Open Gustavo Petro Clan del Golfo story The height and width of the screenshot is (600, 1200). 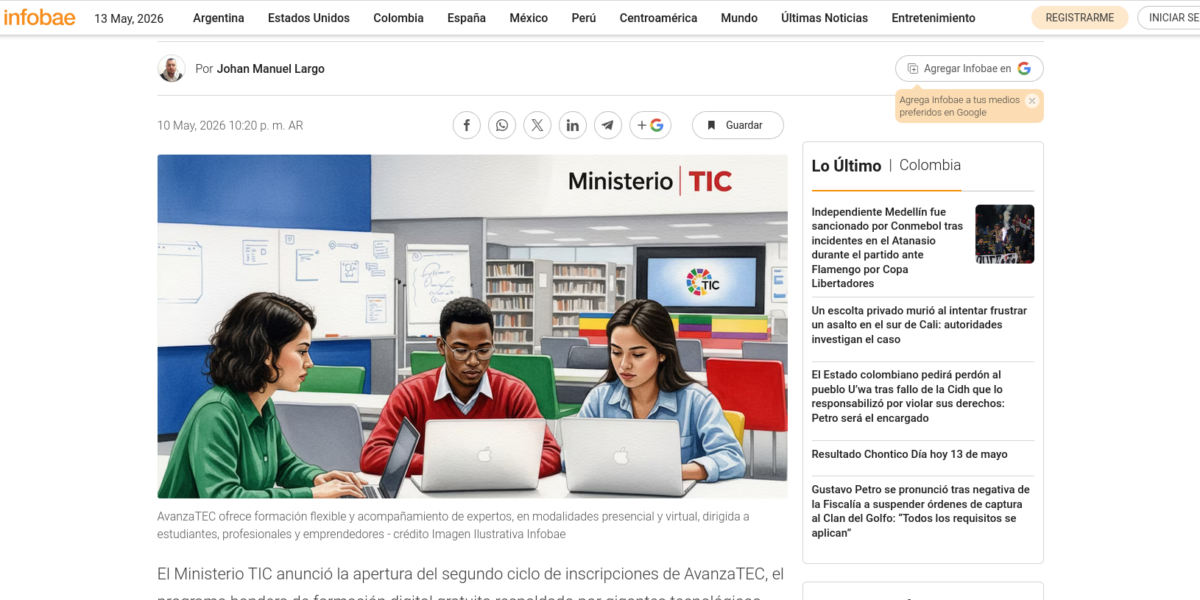coord(920,512)
